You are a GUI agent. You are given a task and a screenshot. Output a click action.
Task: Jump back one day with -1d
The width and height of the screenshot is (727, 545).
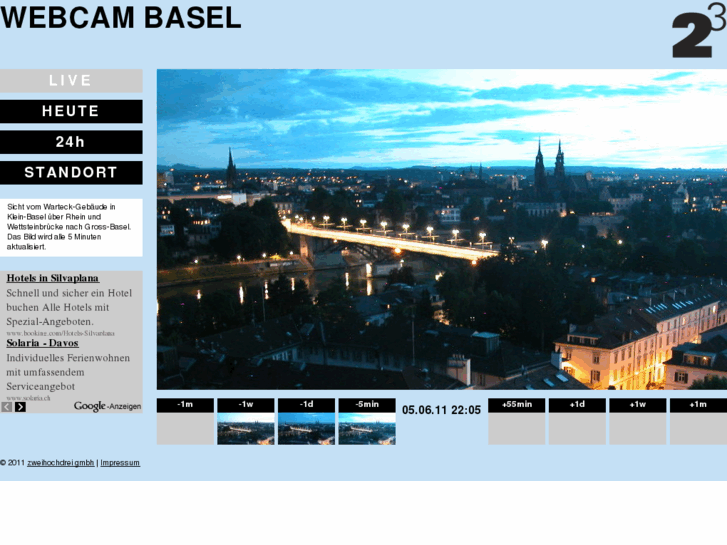click(x=306, y=405)
